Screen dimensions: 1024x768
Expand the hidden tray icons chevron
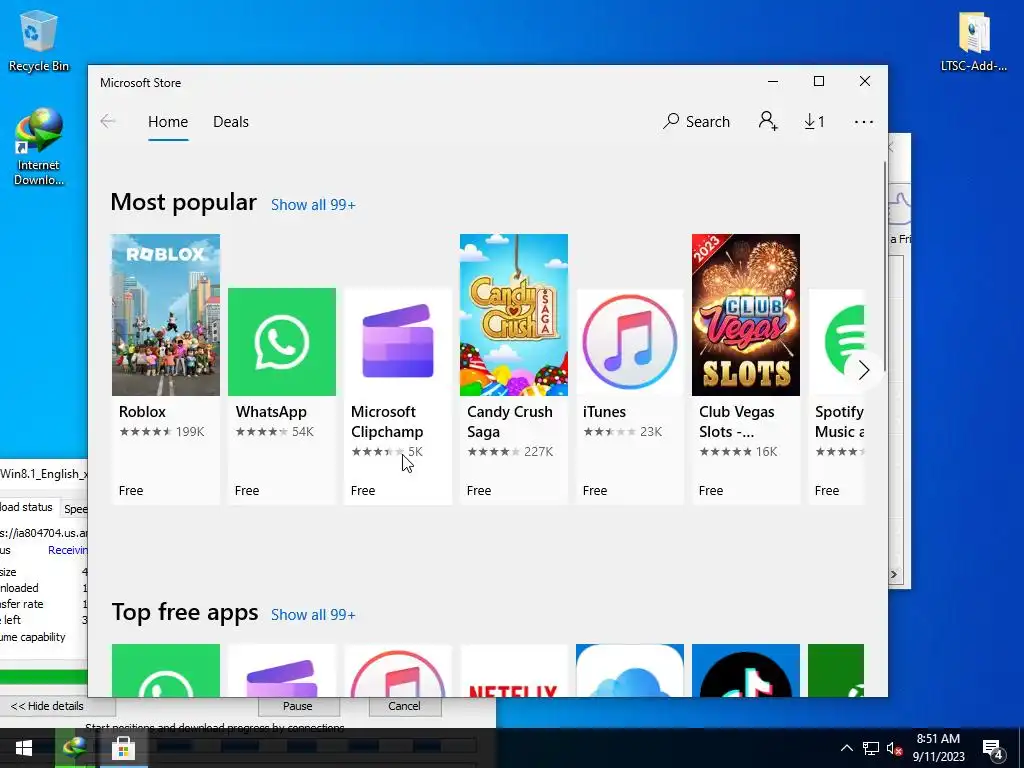846,748
